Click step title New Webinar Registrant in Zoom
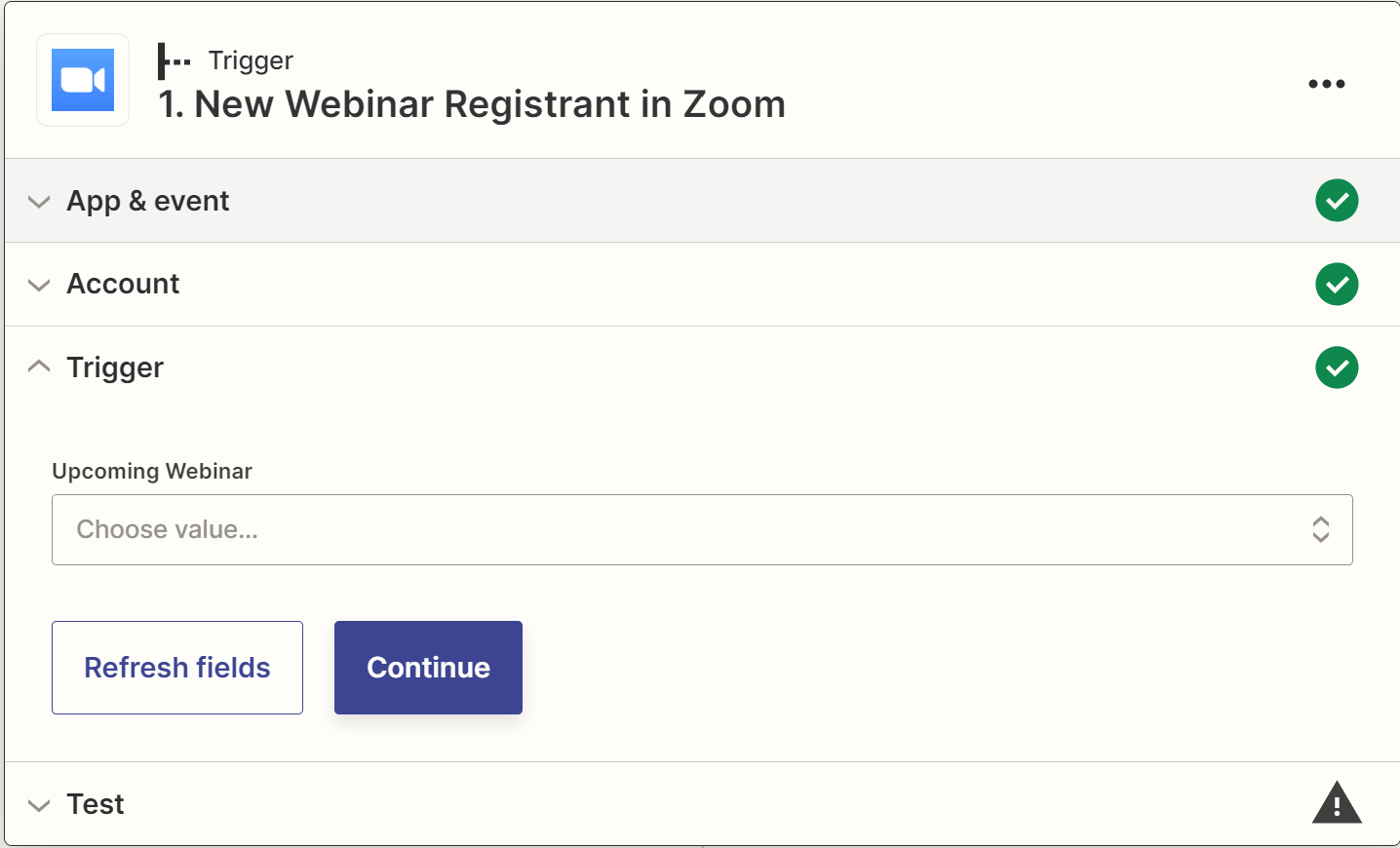Viewport: 1400px width, 848px height. (472, 104)
